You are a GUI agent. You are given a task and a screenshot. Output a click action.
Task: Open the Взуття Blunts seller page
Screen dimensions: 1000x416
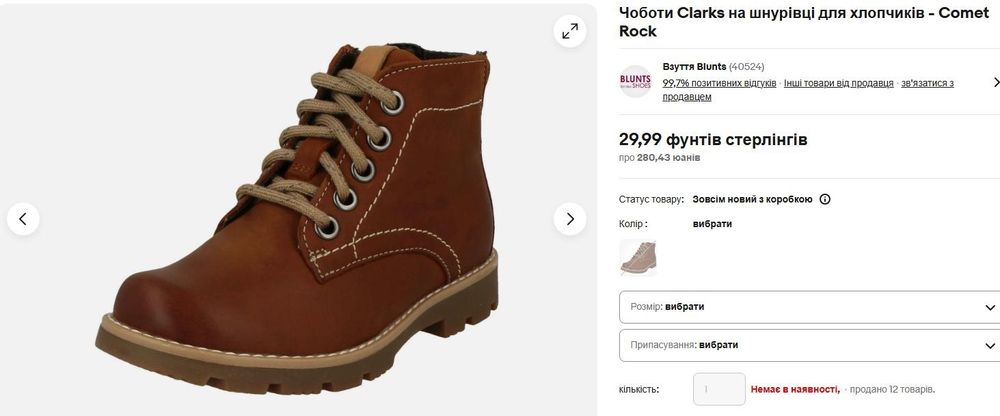click(x=694, y=66)
